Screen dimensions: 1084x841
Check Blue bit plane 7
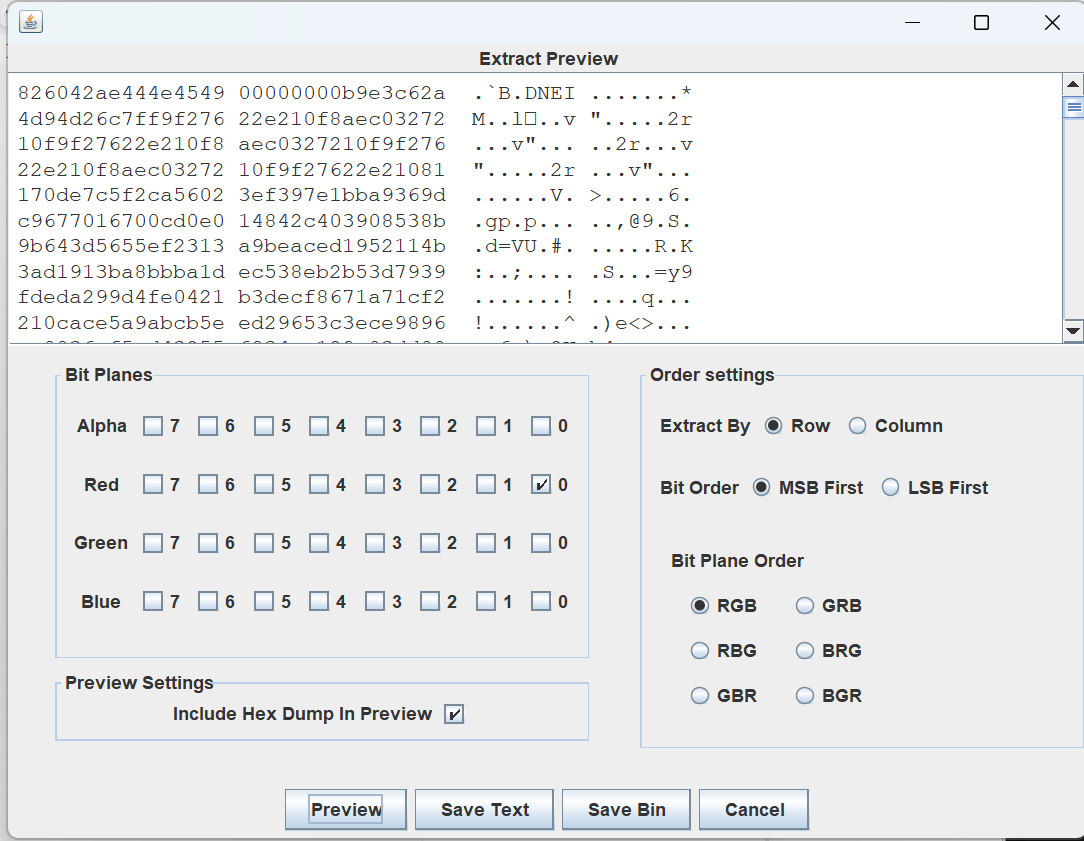153,601
